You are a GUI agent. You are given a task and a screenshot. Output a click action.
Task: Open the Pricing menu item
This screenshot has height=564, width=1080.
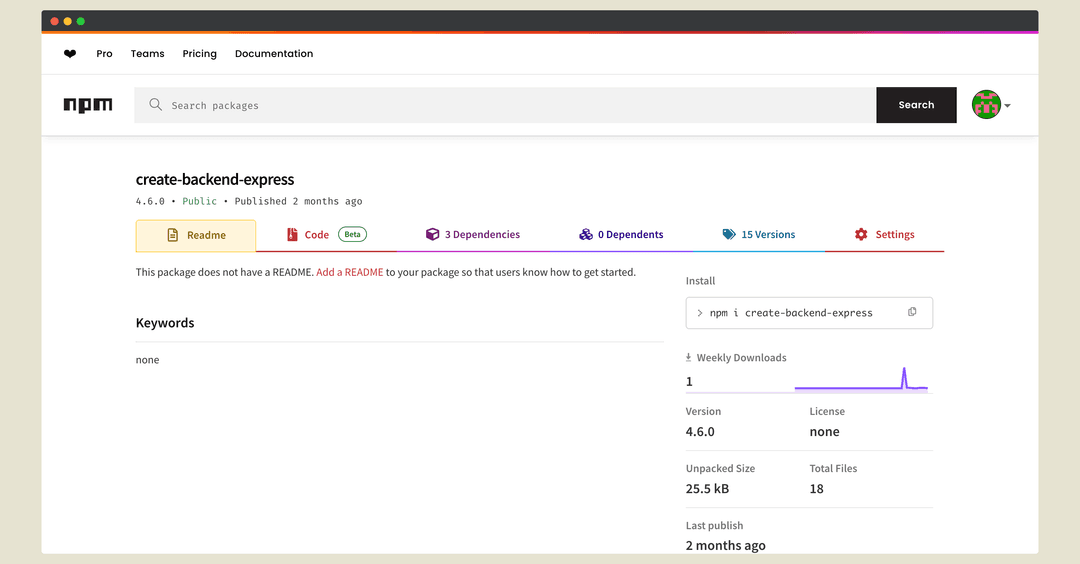pyautogui.click(x=200, y=54)
